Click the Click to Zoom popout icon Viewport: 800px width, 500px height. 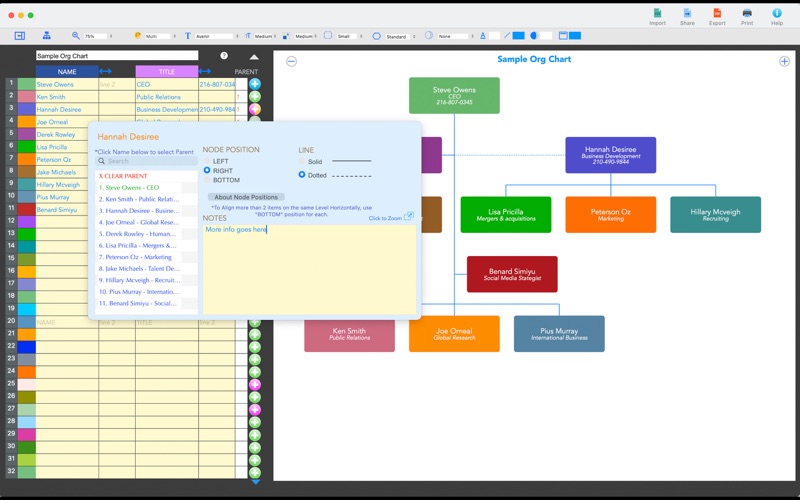pyautogui.click(x=409, y=216)
